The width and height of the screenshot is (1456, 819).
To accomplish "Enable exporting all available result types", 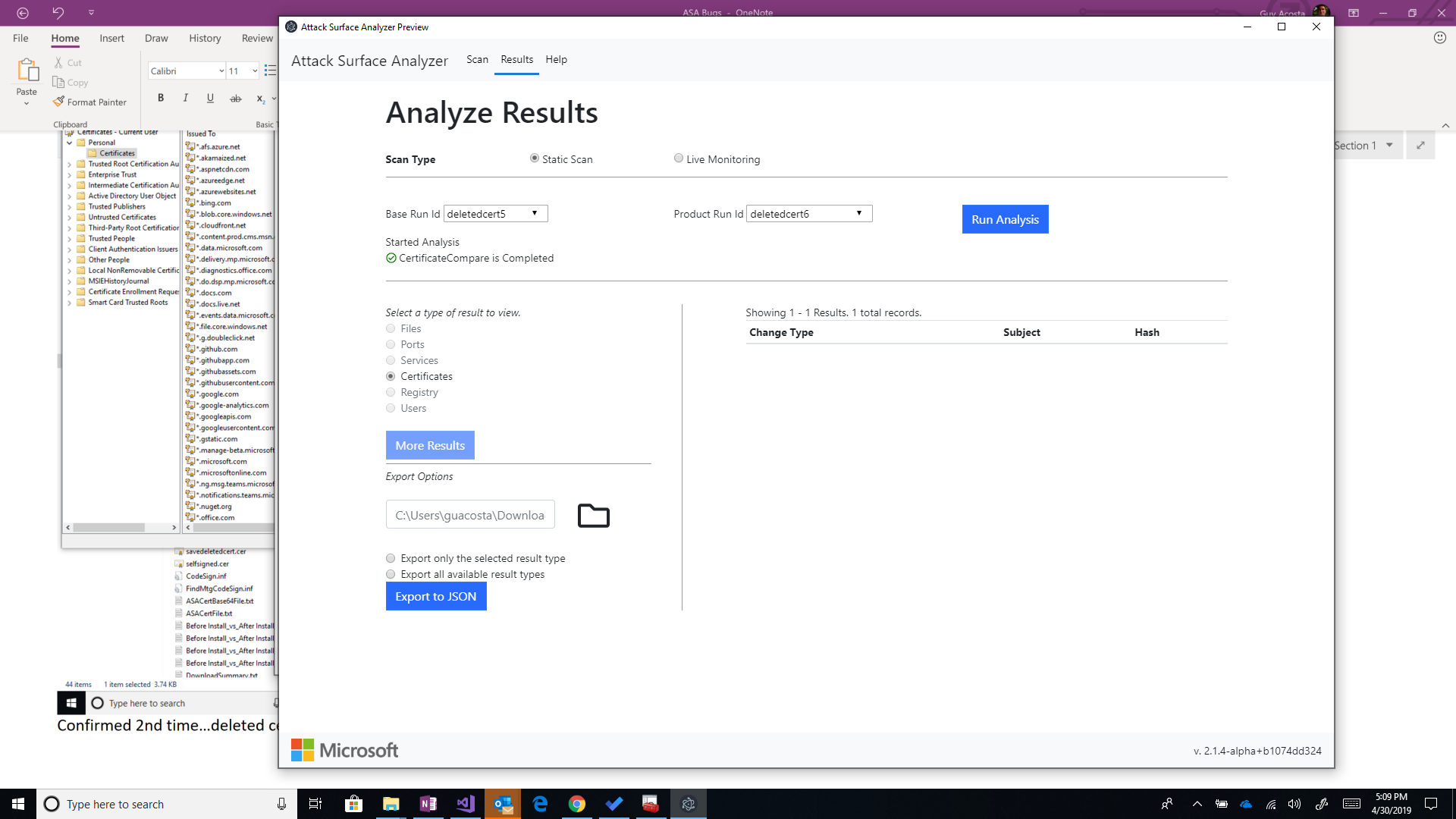I will click(x=391, y=574).
